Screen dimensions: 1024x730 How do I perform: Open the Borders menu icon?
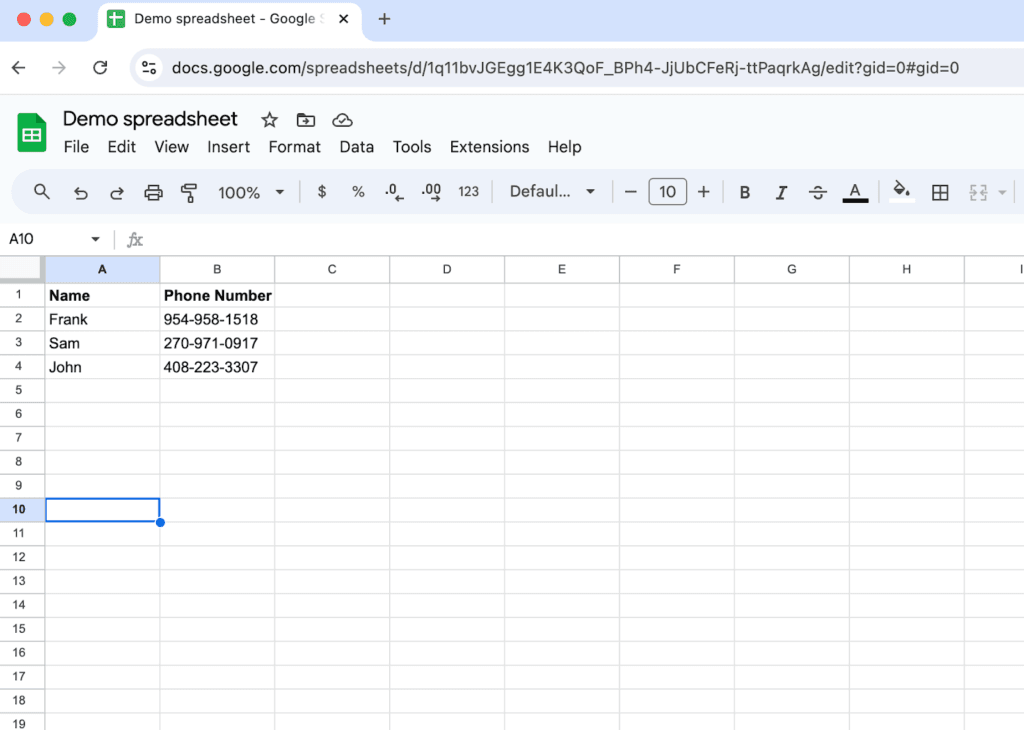coord(940,192)
